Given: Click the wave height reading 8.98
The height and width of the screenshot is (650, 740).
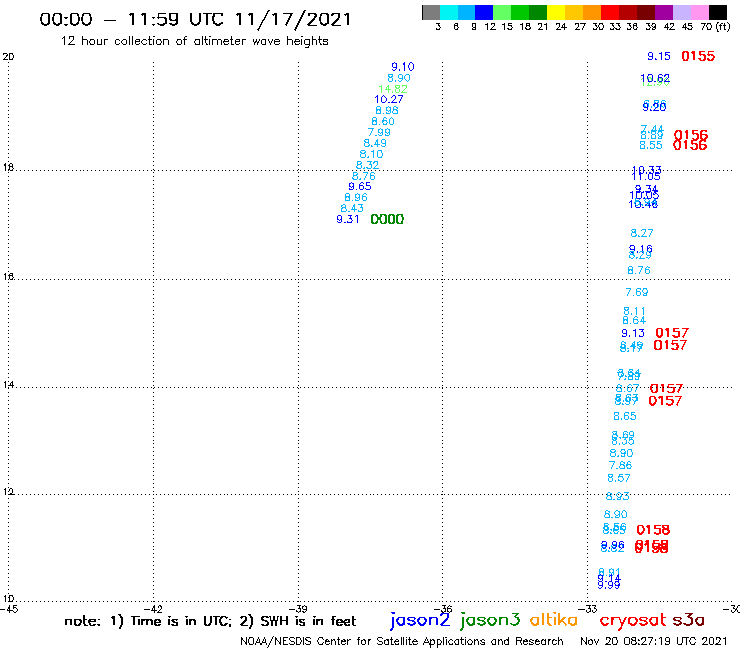Looking at the screenshot, I should (387, 110).
